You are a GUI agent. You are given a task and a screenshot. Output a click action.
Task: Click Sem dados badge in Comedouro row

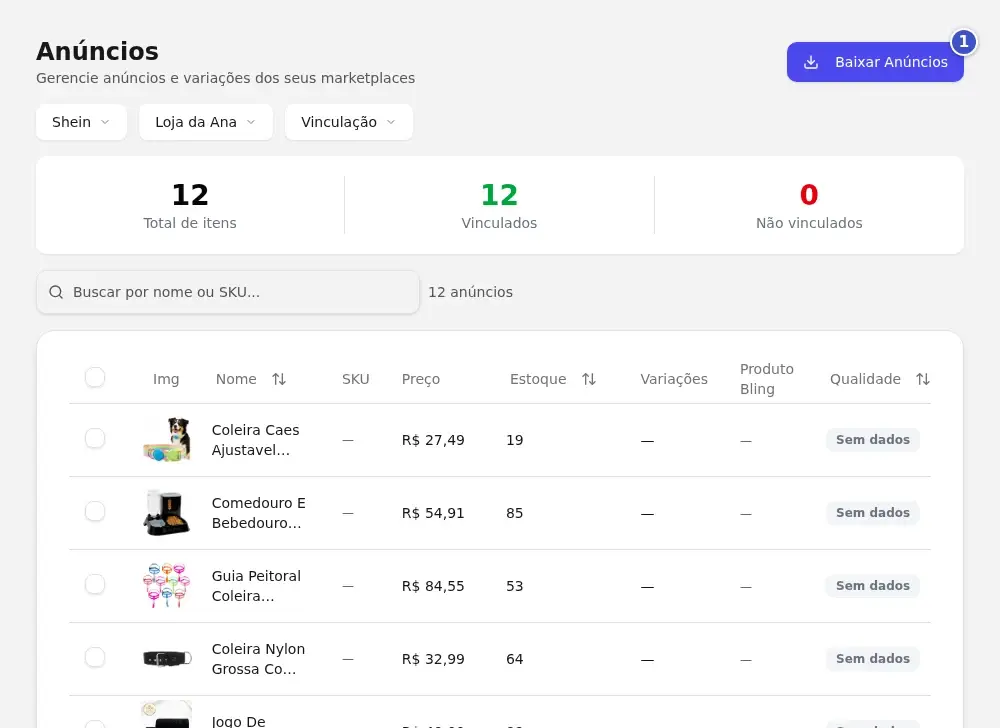click(872, 513)
